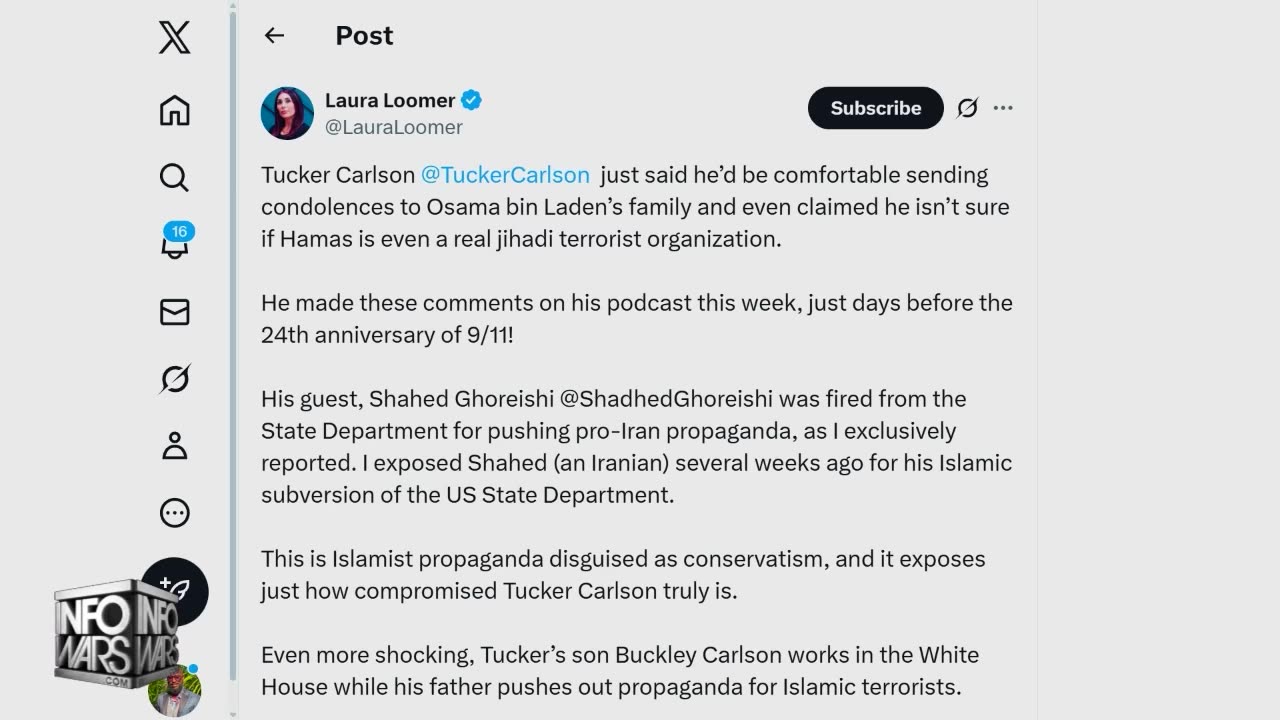
Task: Open the More circle menu in sidebar
Action: [x=174, y=513]
